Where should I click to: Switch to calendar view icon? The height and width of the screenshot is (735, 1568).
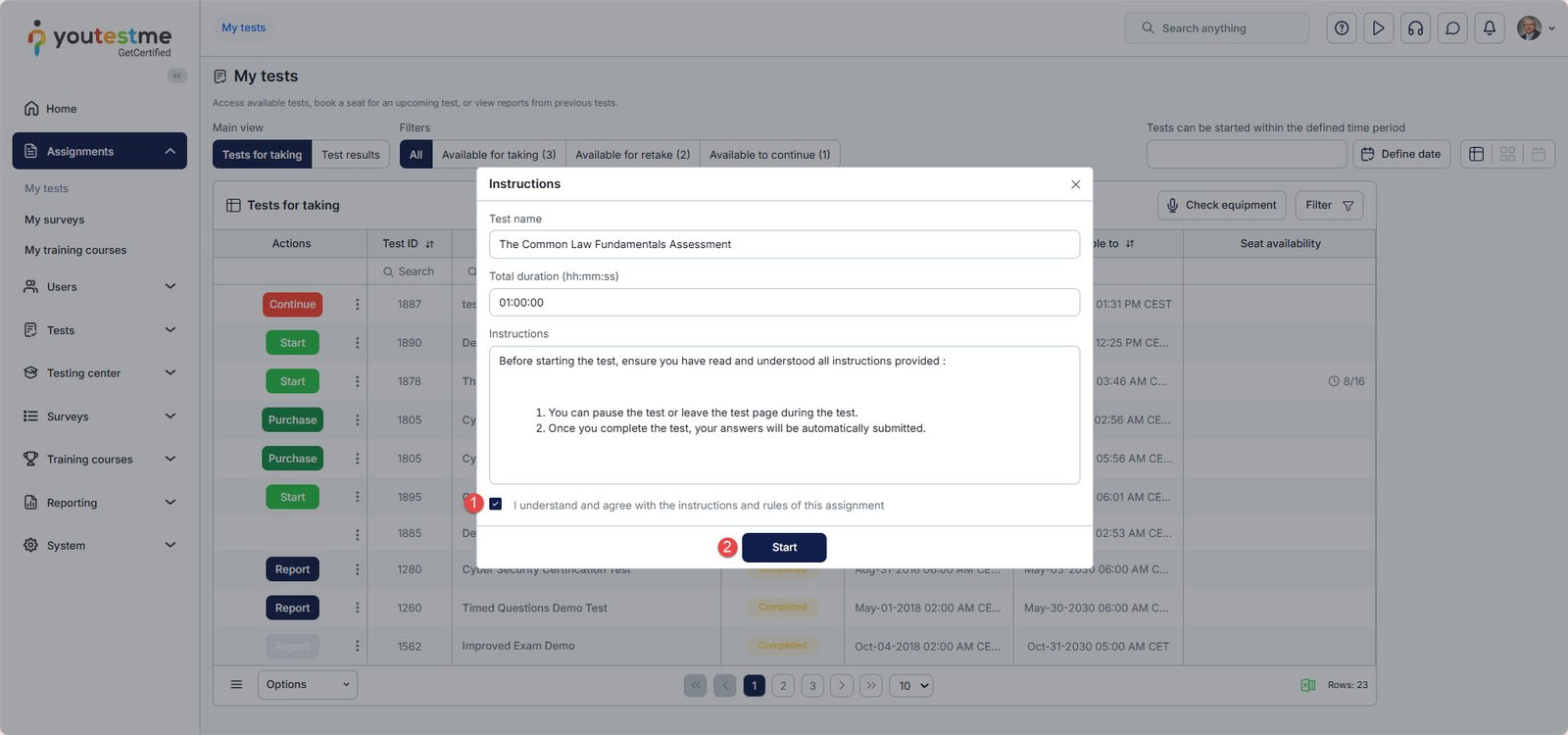pyautogui.click(x=1539, y=154)
